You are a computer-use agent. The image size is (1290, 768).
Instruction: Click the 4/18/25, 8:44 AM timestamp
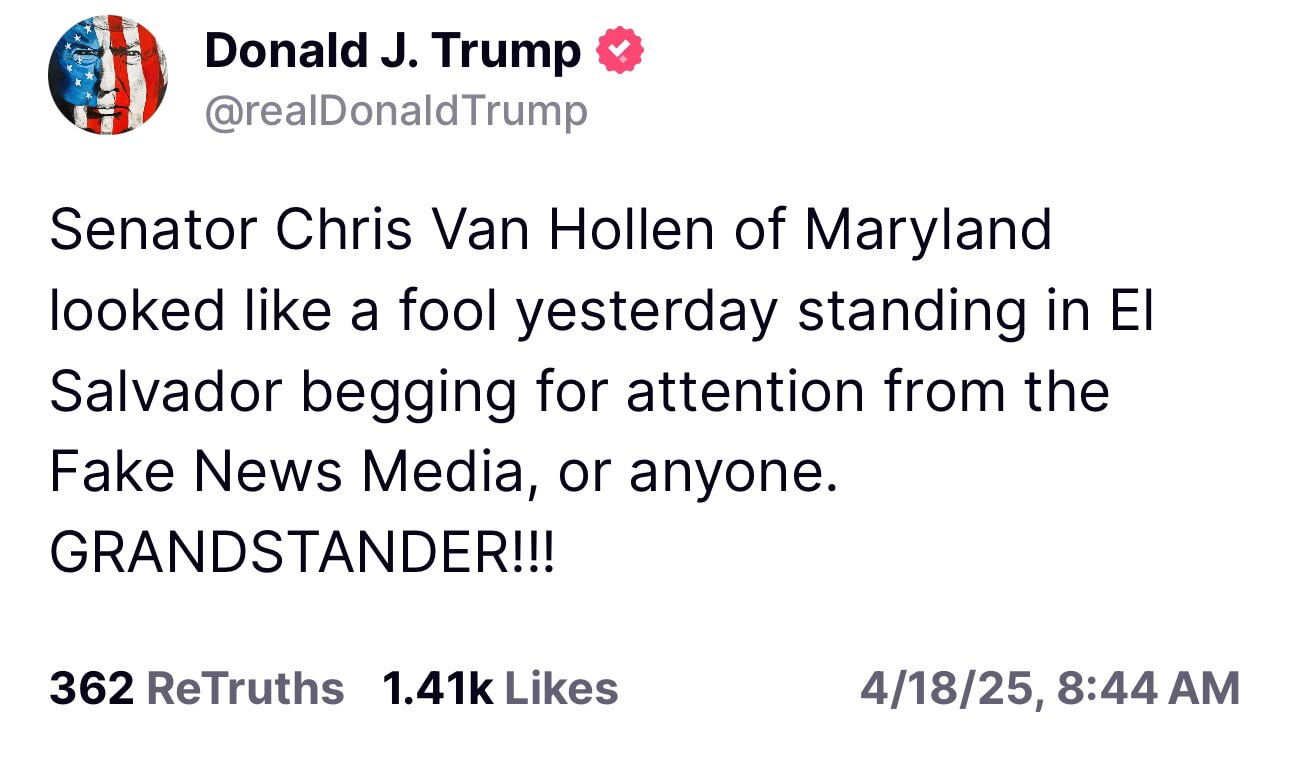1048,688
